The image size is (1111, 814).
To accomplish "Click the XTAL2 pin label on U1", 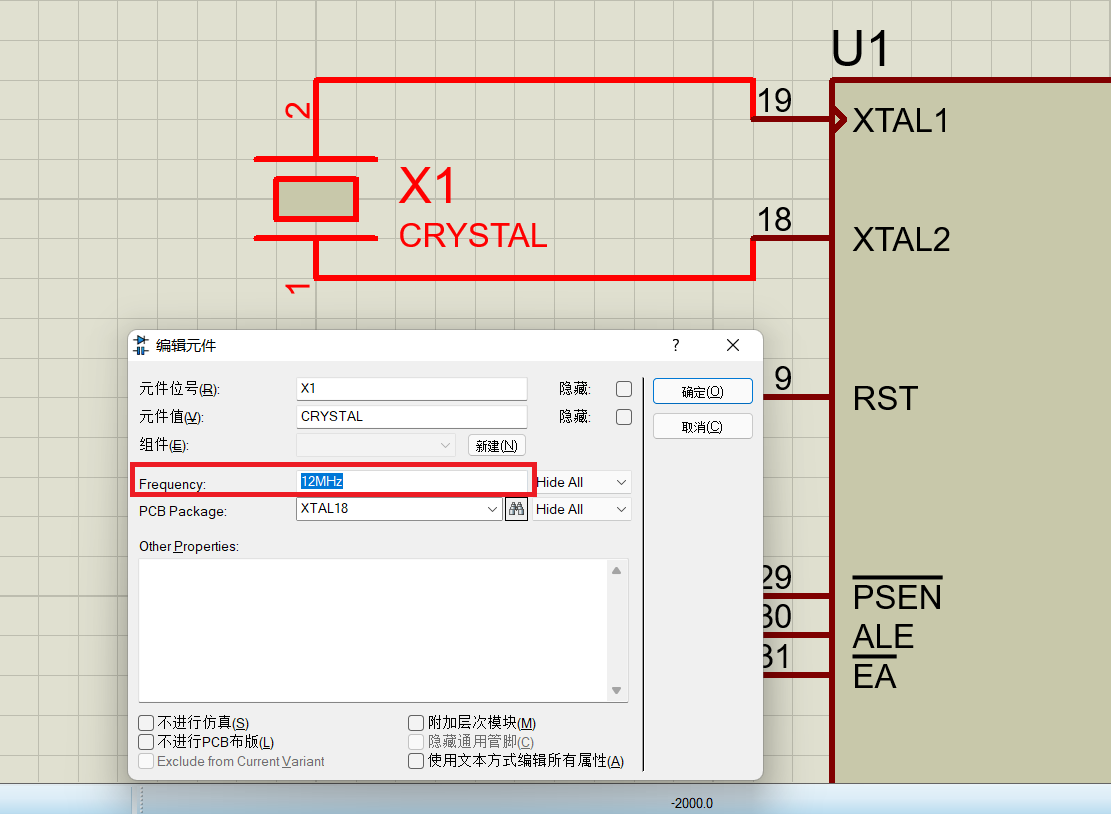I will (x=901, y=239).
